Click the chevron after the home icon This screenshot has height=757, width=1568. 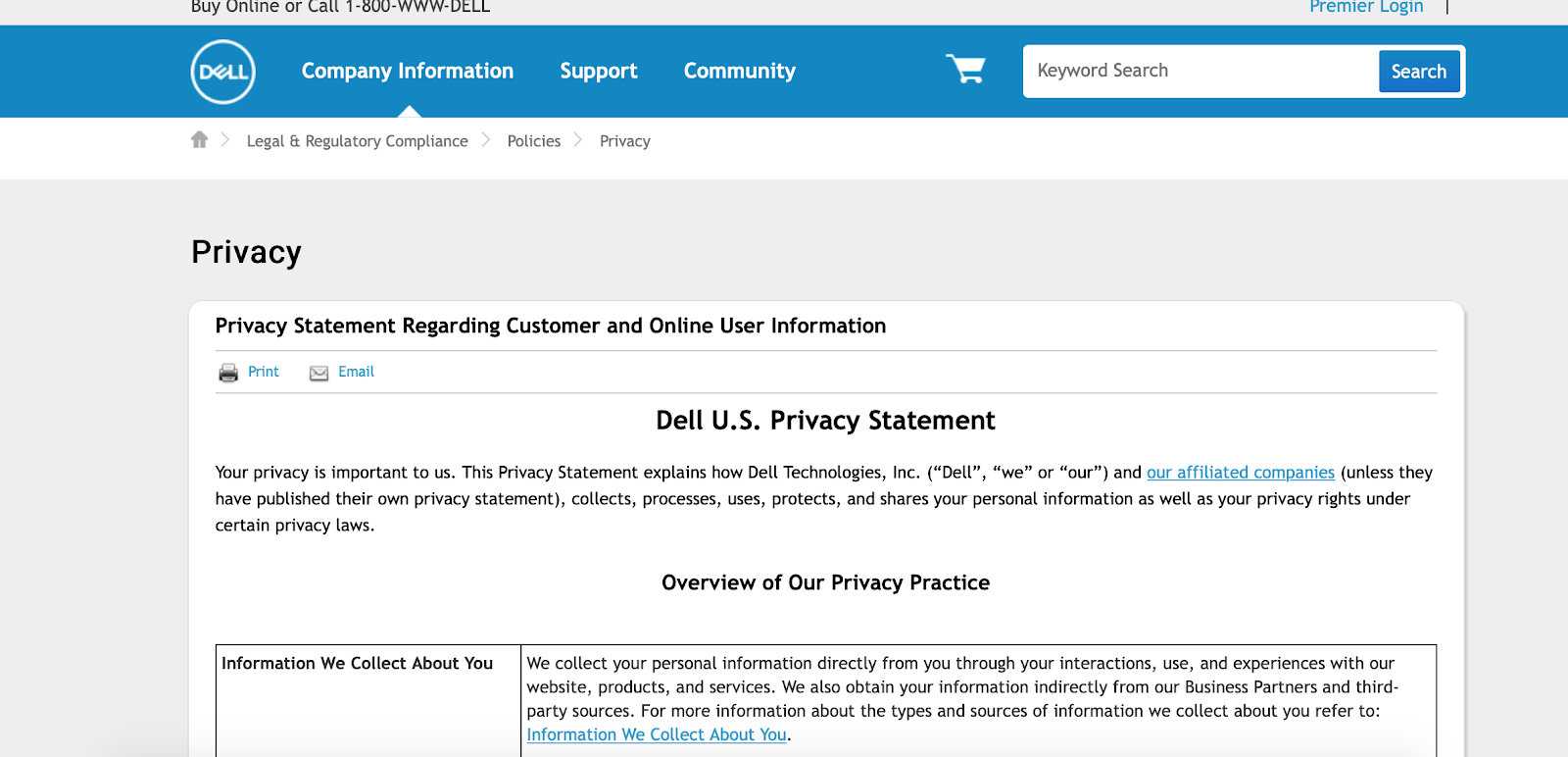225,140
